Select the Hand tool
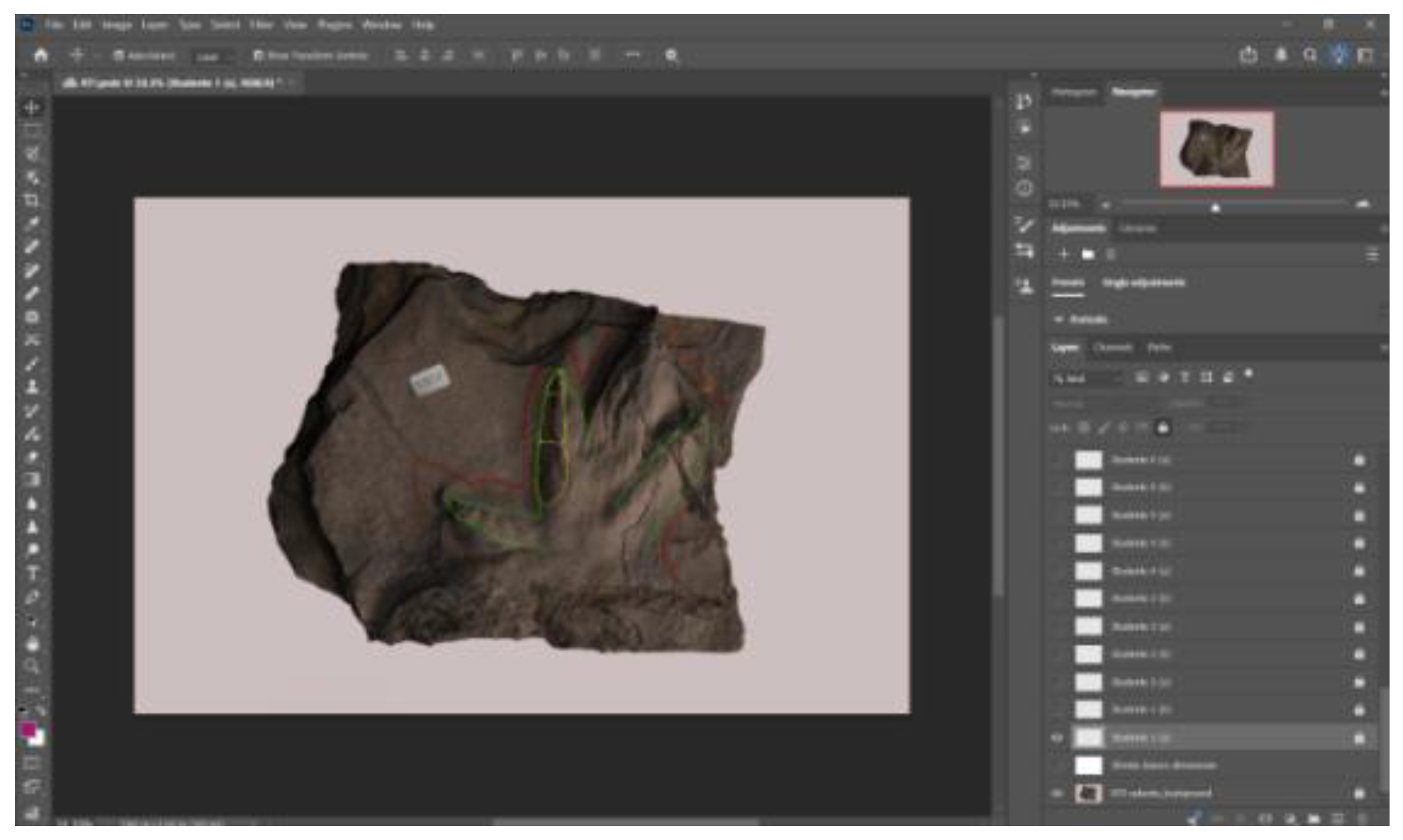The height and width of the screenshot is (840, 1403). point(32,644)
